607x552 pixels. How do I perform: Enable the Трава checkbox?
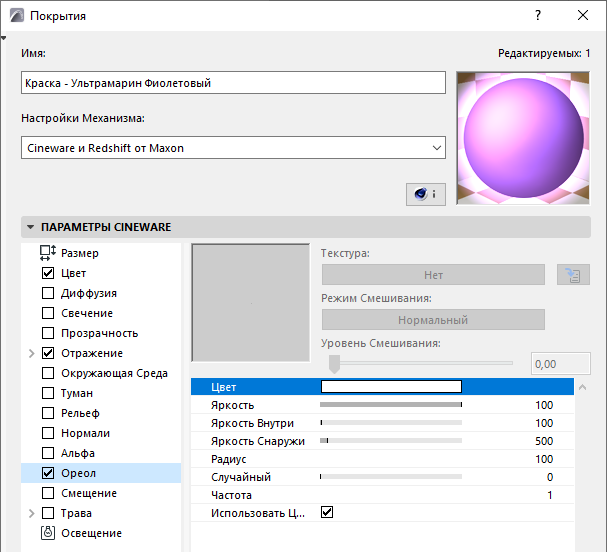coord(48,513)
